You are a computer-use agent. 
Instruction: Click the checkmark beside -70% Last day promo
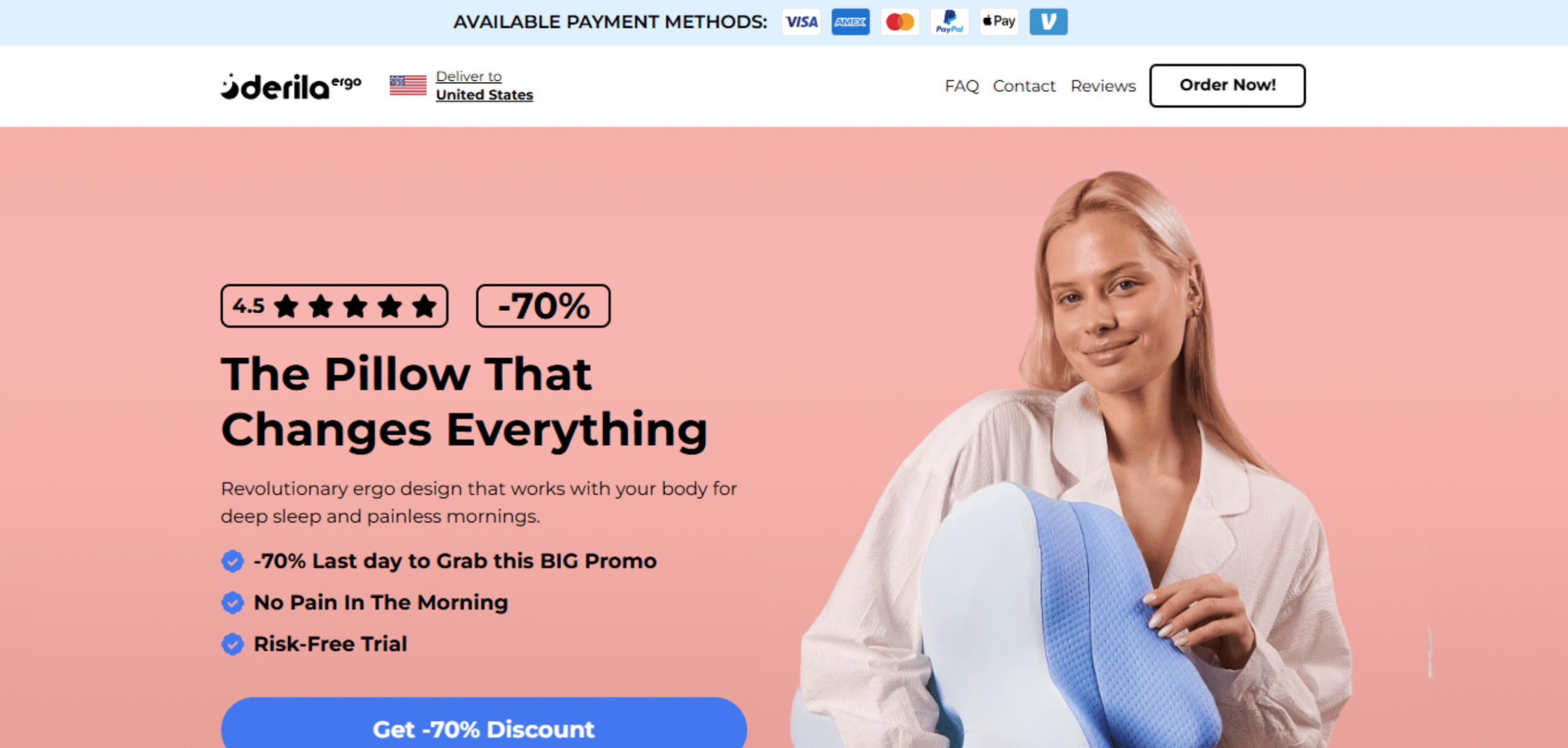click(232, 561)
